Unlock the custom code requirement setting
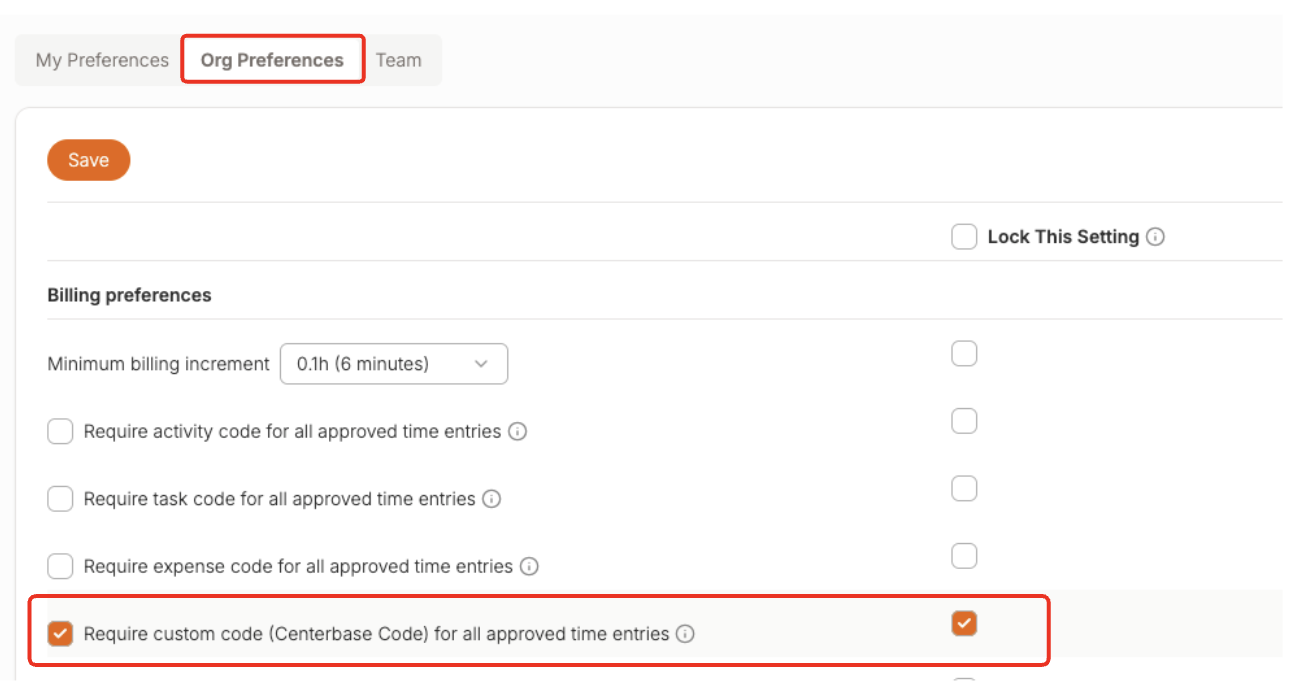 [964, 624]
